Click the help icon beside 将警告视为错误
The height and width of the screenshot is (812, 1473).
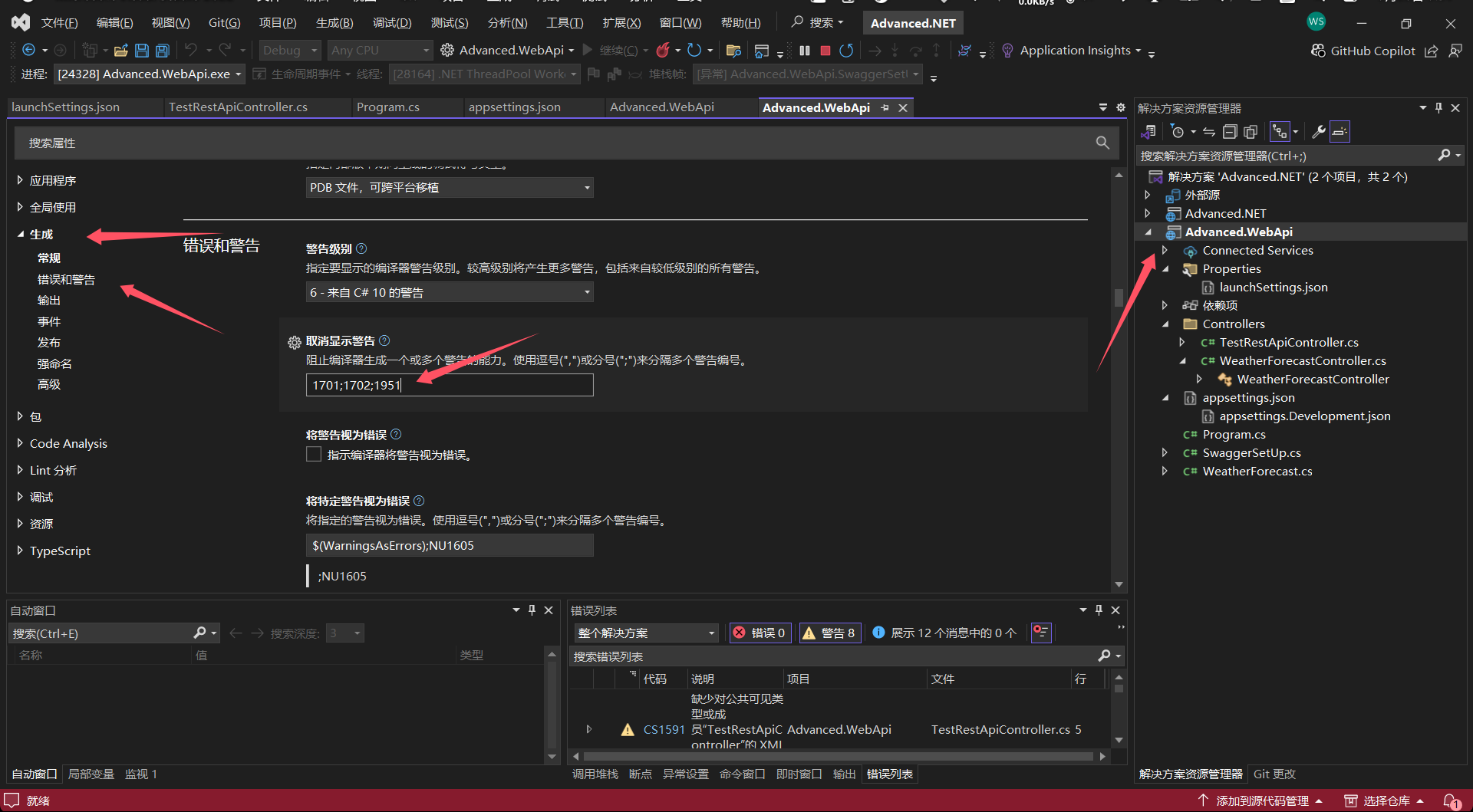[x=396, y=434]
